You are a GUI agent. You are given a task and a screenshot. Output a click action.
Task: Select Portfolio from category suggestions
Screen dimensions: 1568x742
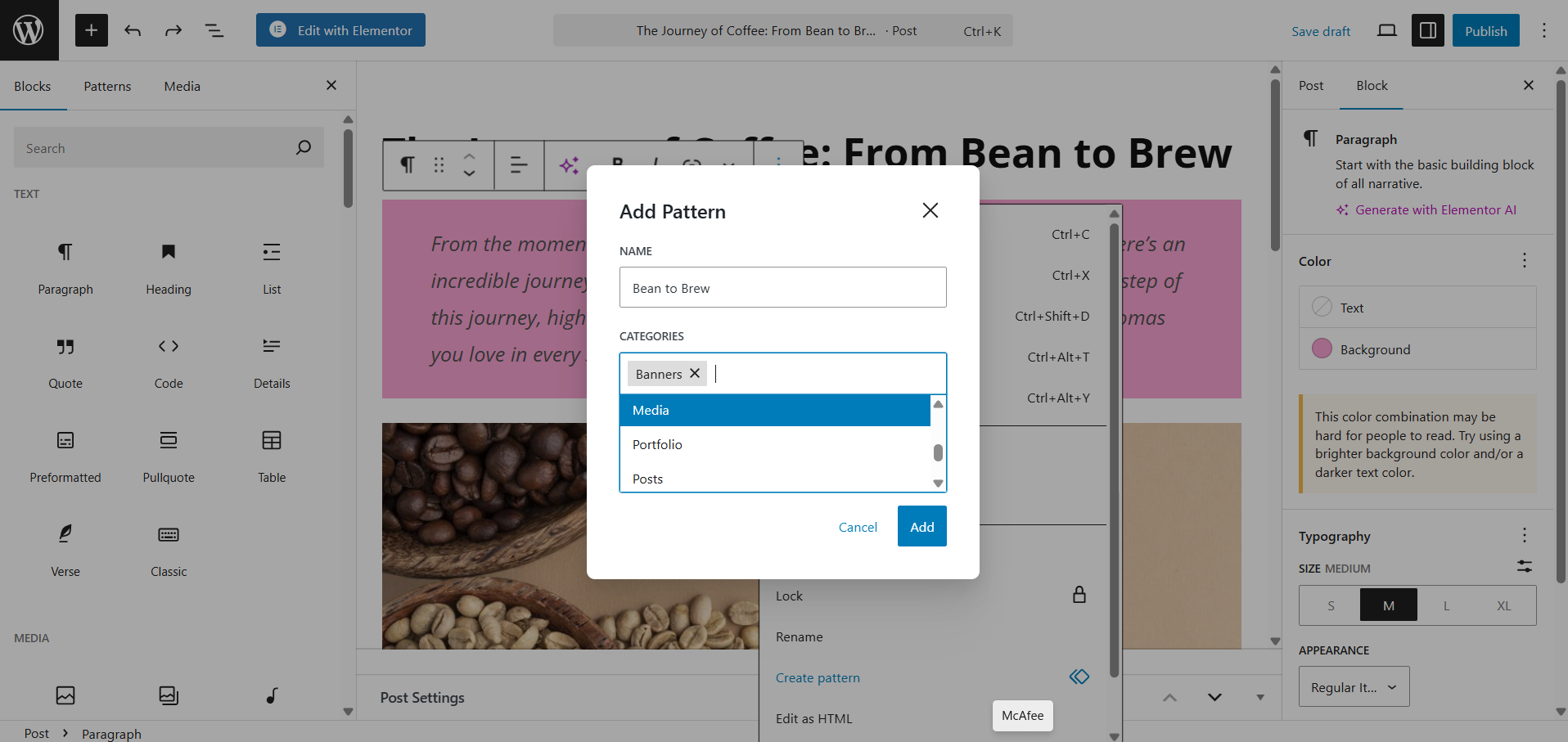pyautogui.click(x=775, y=444)
